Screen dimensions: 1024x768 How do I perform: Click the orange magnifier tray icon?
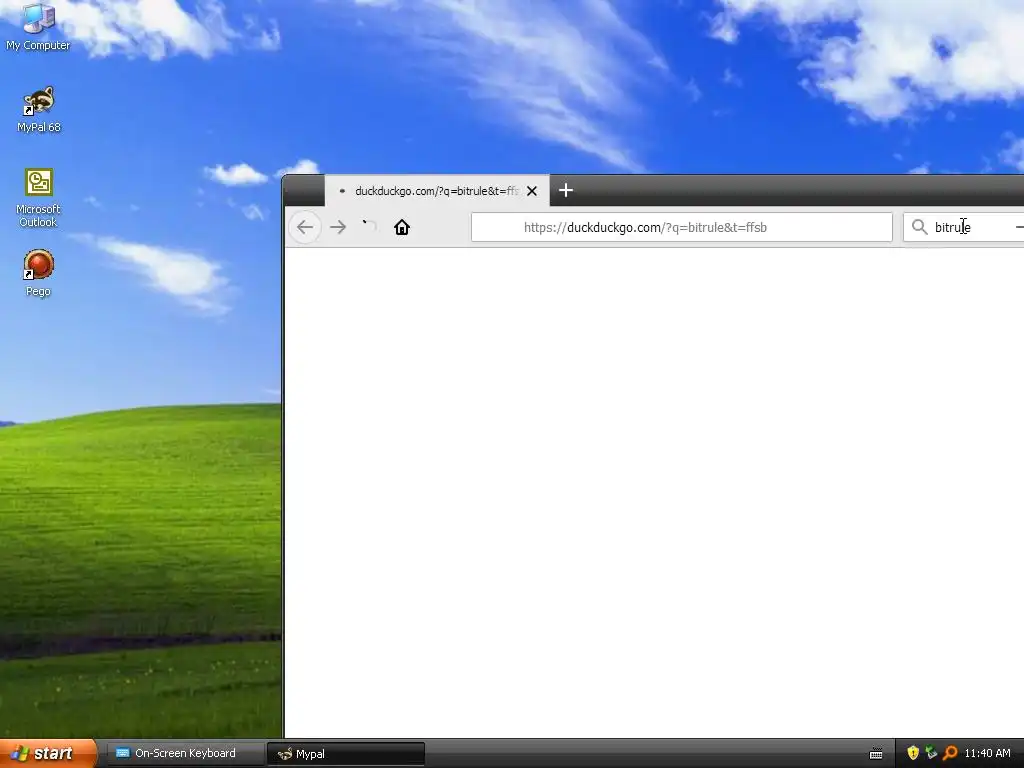click(x=950, y=753)
